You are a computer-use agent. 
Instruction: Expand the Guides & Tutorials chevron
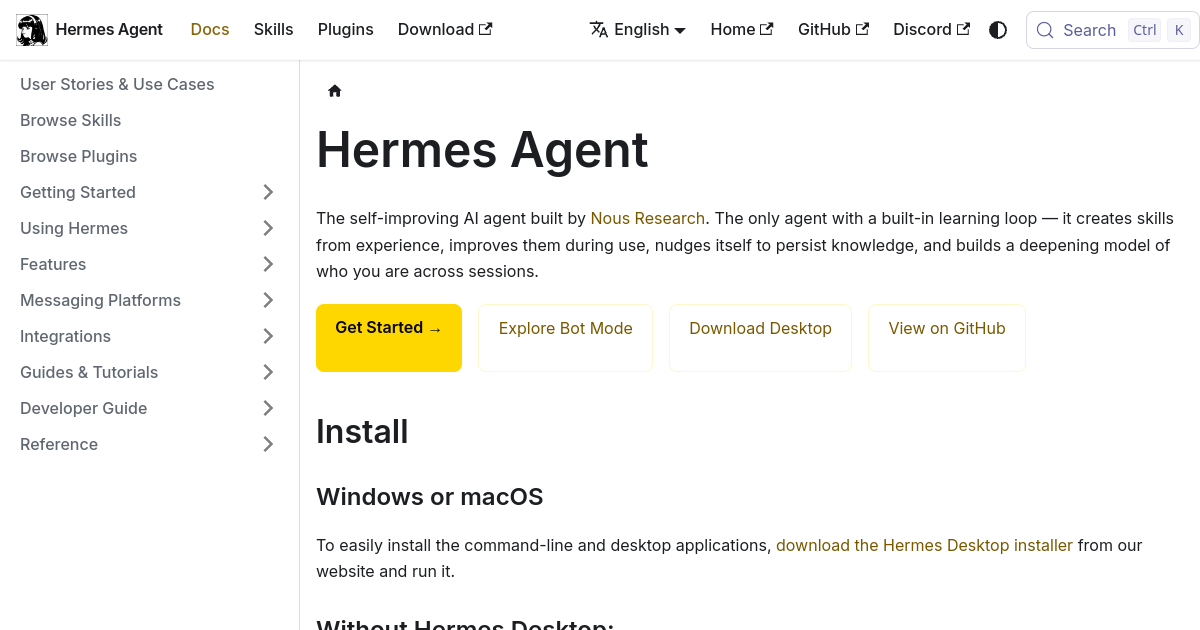[268, 372]
